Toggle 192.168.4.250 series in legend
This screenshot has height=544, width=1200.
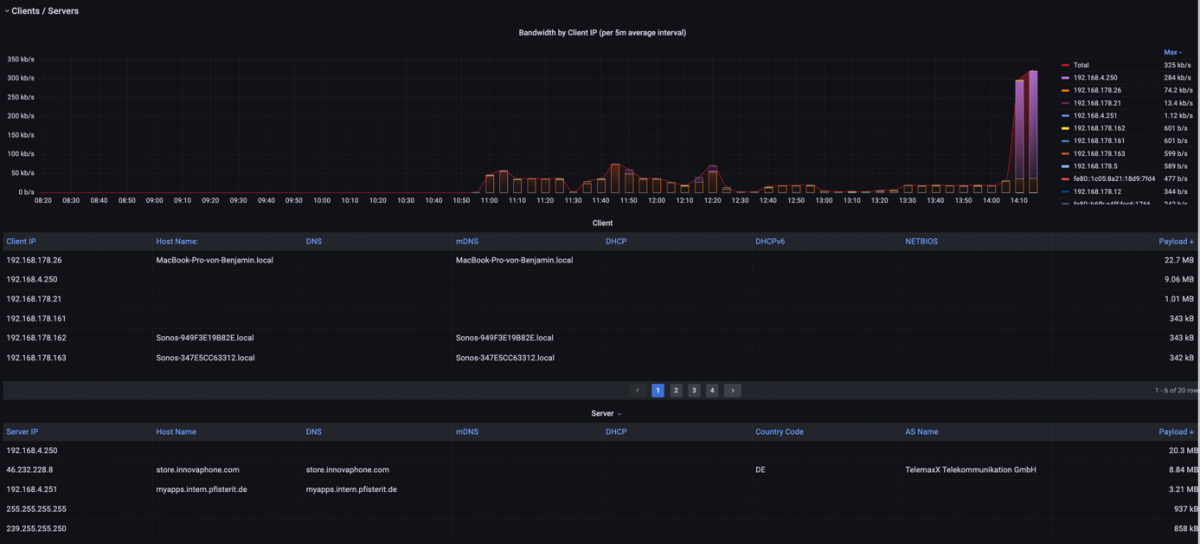click(x=1103, y=77)
